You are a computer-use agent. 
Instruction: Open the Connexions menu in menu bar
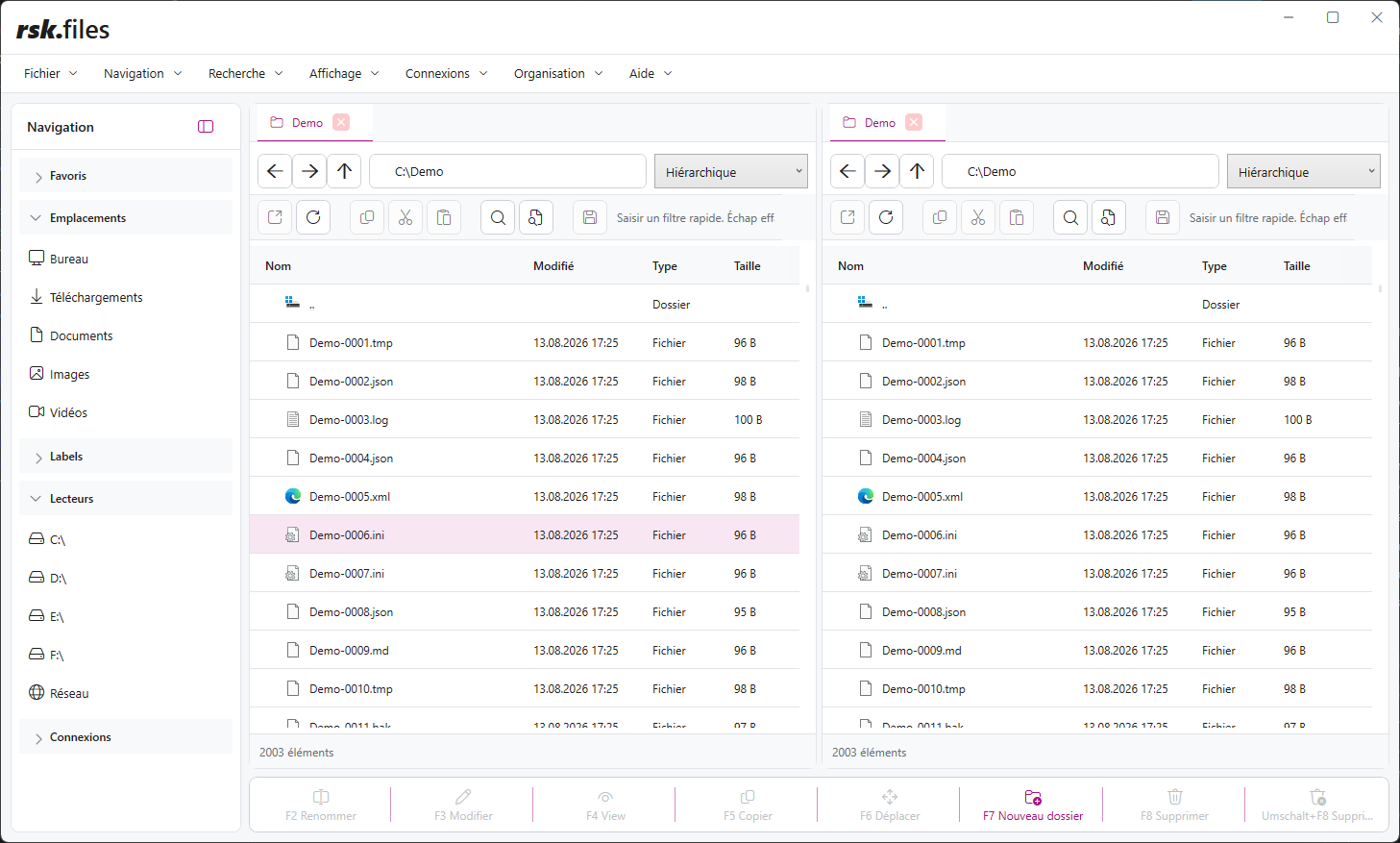point(446,73)
